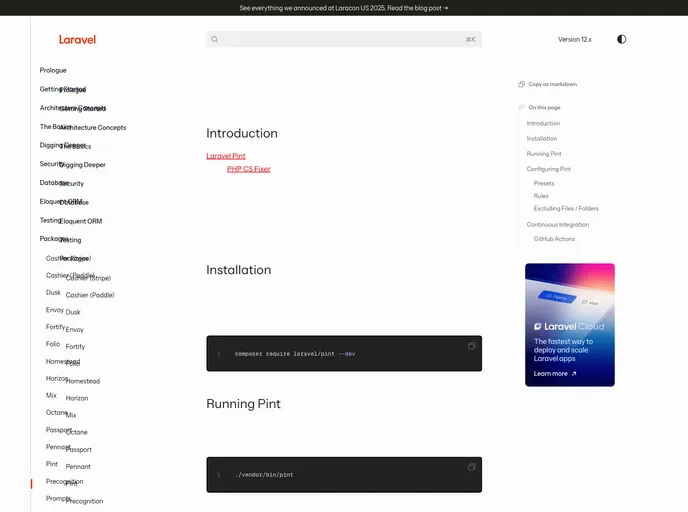Open the Laracon US 2025 blog post banner
The width and height of the screenshot is (688, 512).
click(344, 8)
